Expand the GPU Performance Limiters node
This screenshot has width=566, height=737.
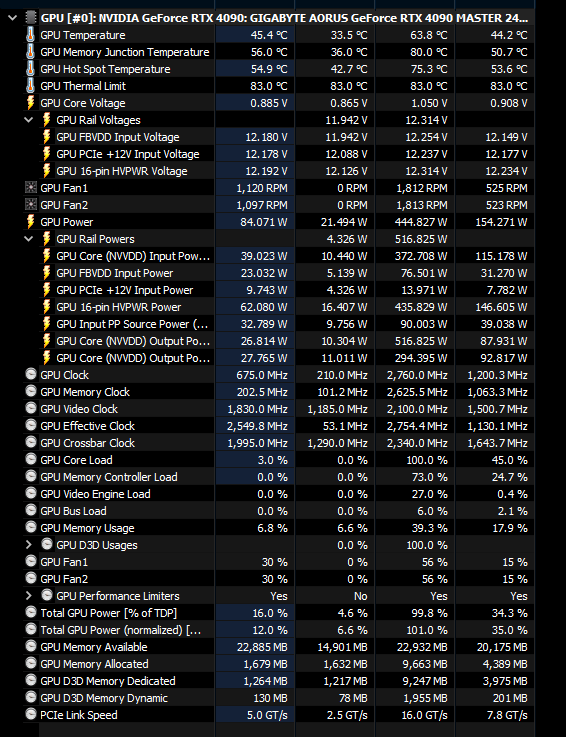(29, 596)
